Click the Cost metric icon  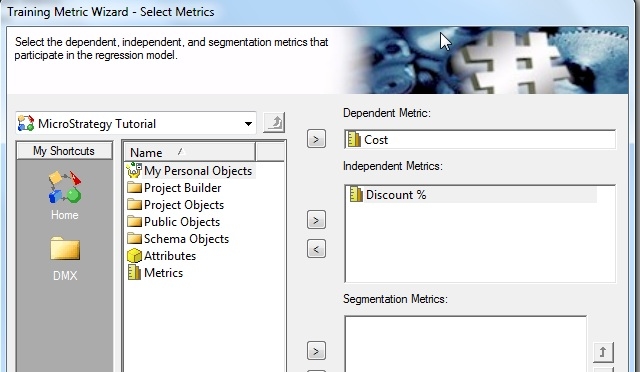coord(354,139)
